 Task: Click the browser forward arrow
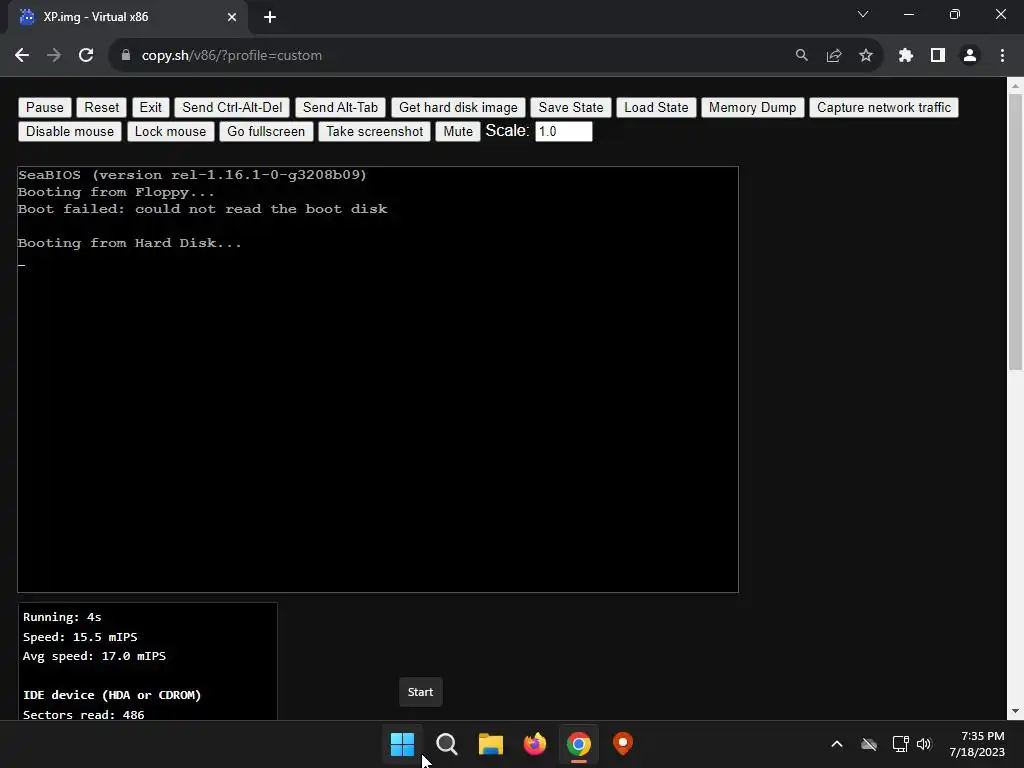point(54,56)
